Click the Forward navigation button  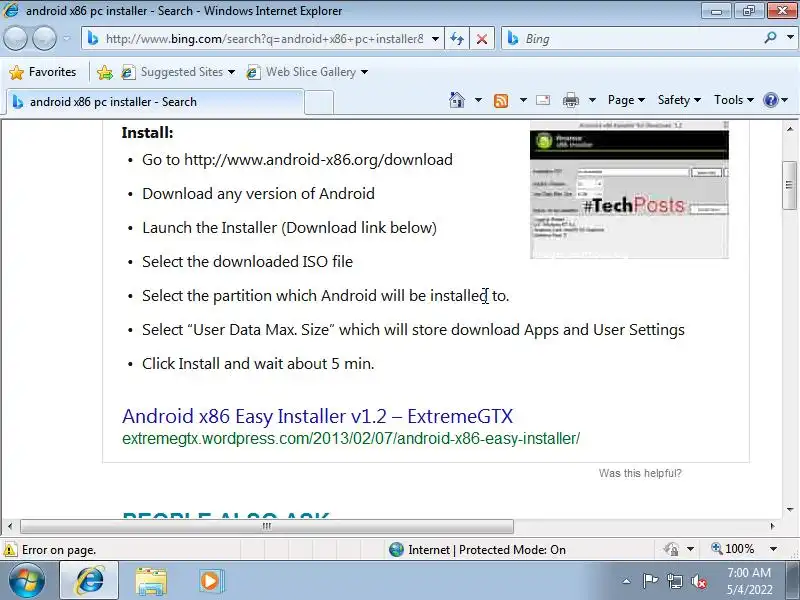click(x=44, y=38)
